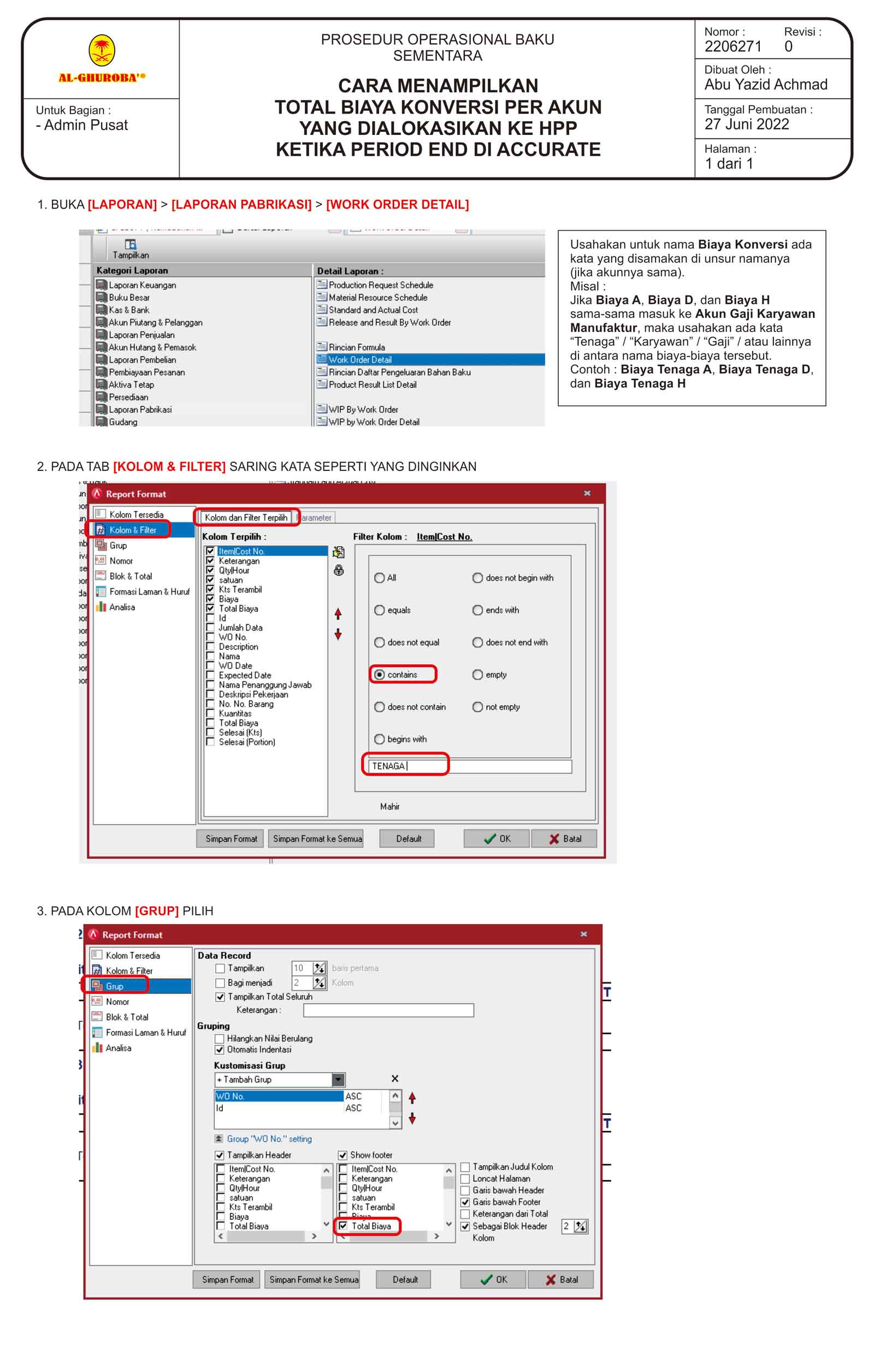Click the select-all icon above the padlock
The height and width of the screenshot is (1372, 874).
point(339,552)
